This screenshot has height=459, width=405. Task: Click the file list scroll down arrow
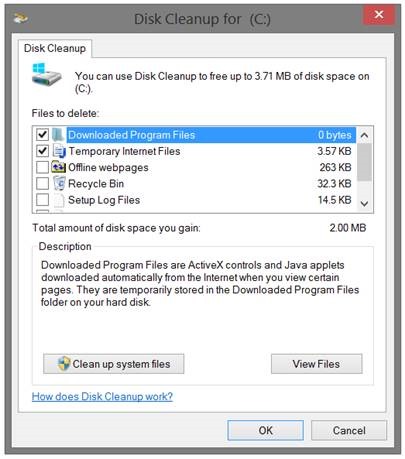(364, 203)
